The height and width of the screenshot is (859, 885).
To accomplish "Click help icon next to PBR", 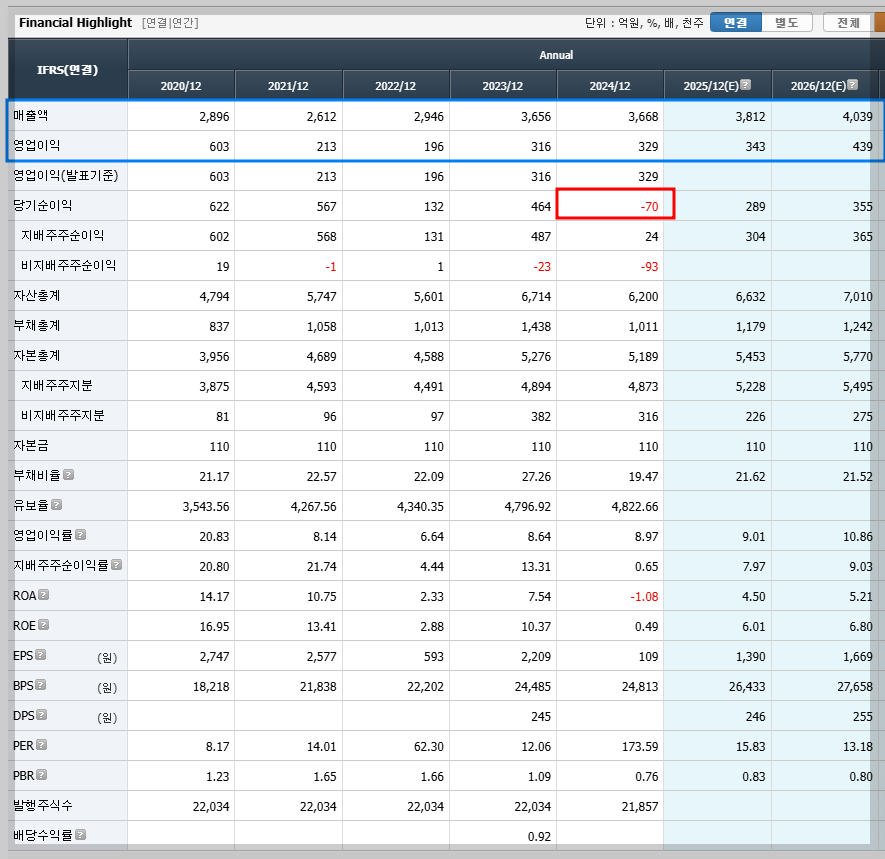I will [42, 775].
